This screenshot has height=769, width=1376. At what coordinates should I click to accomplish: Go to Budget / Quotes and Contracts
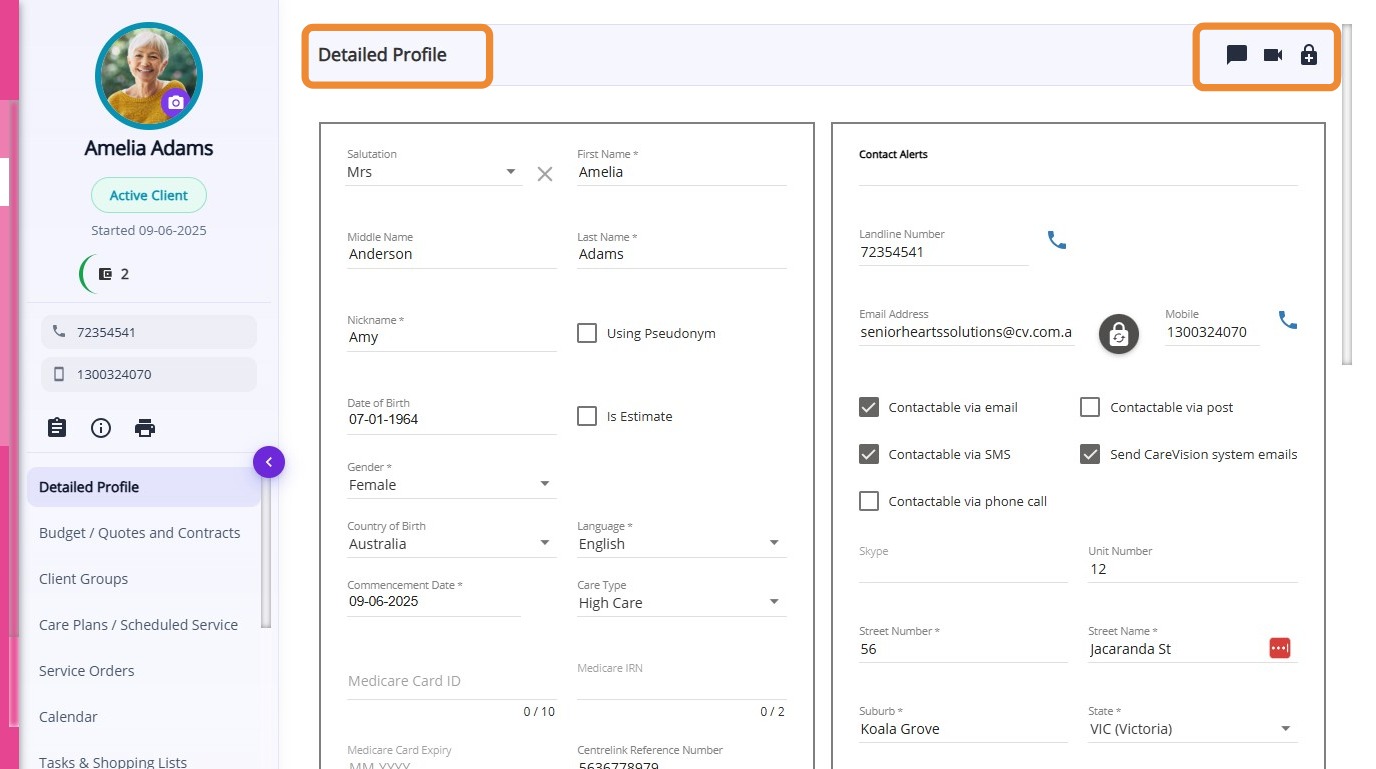(x=139, y=533)
